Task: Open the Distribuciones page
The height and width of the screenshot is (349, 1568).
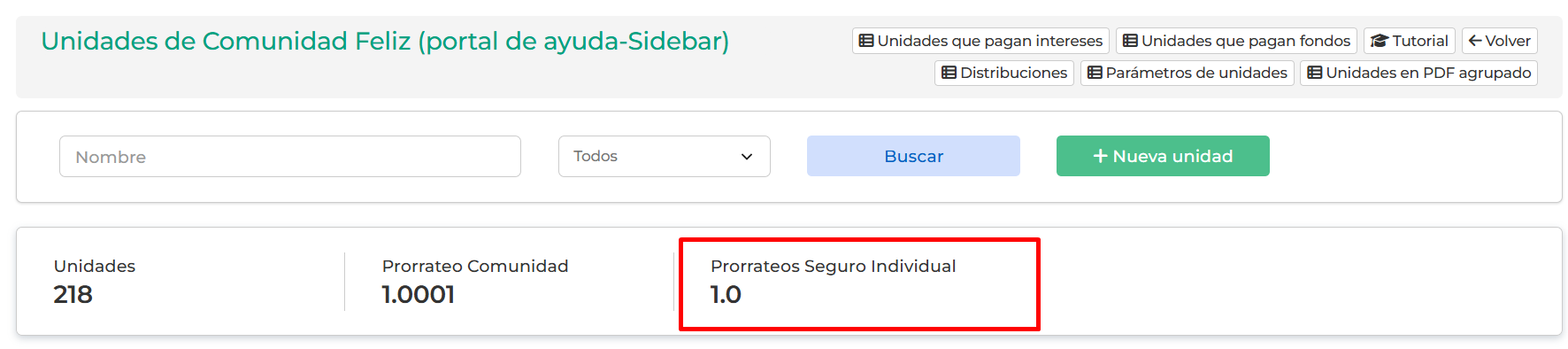Action: [1004, 73]
